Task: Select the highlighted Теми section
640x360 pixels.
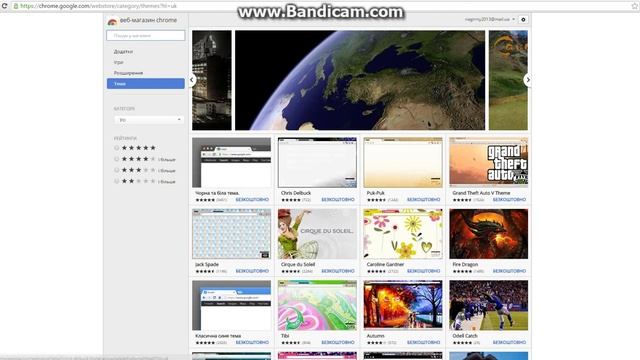Action: coord(146,84)
